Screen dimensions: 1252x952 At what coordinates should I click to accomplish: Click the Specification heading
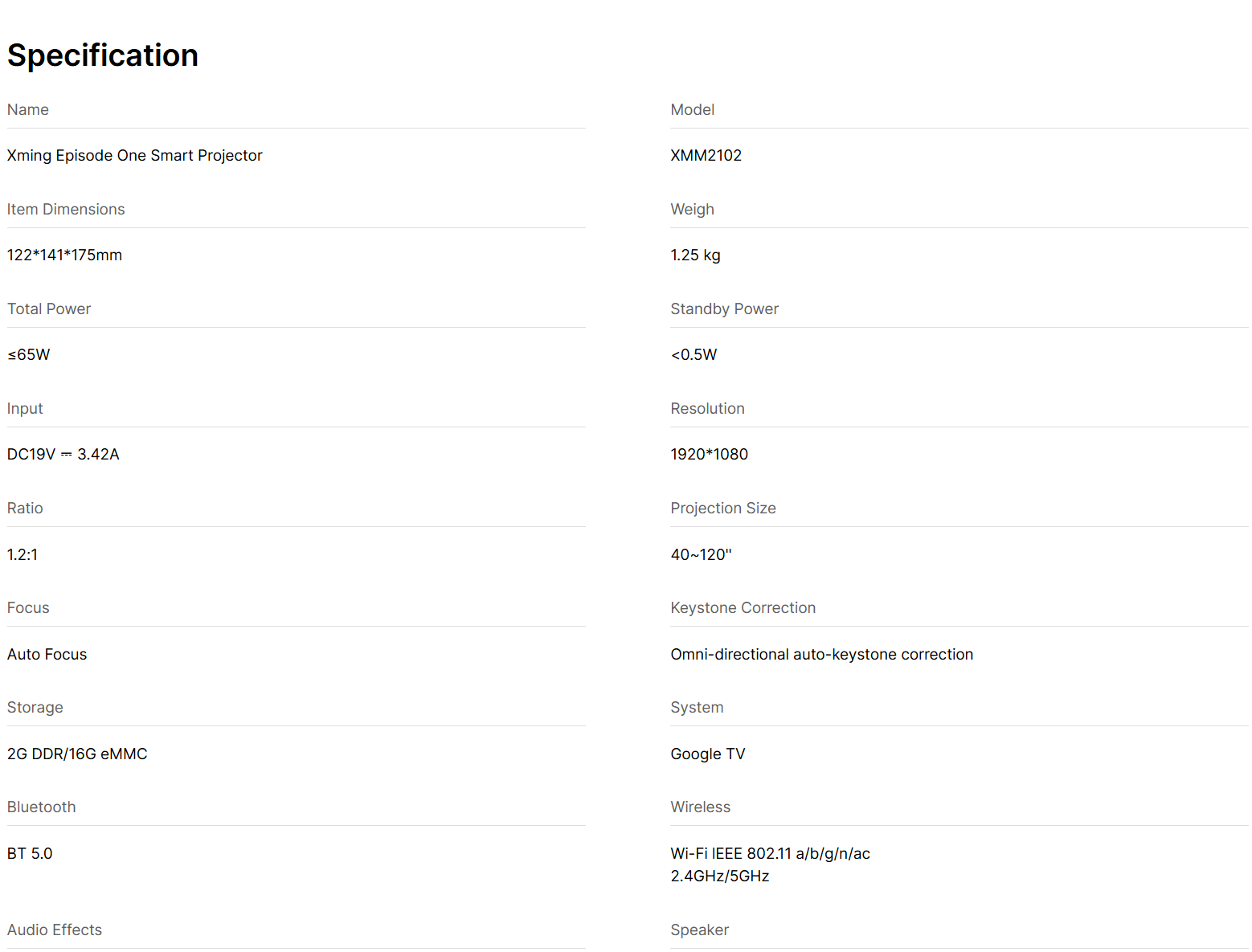pyautogui.click(x=103, y=55)
